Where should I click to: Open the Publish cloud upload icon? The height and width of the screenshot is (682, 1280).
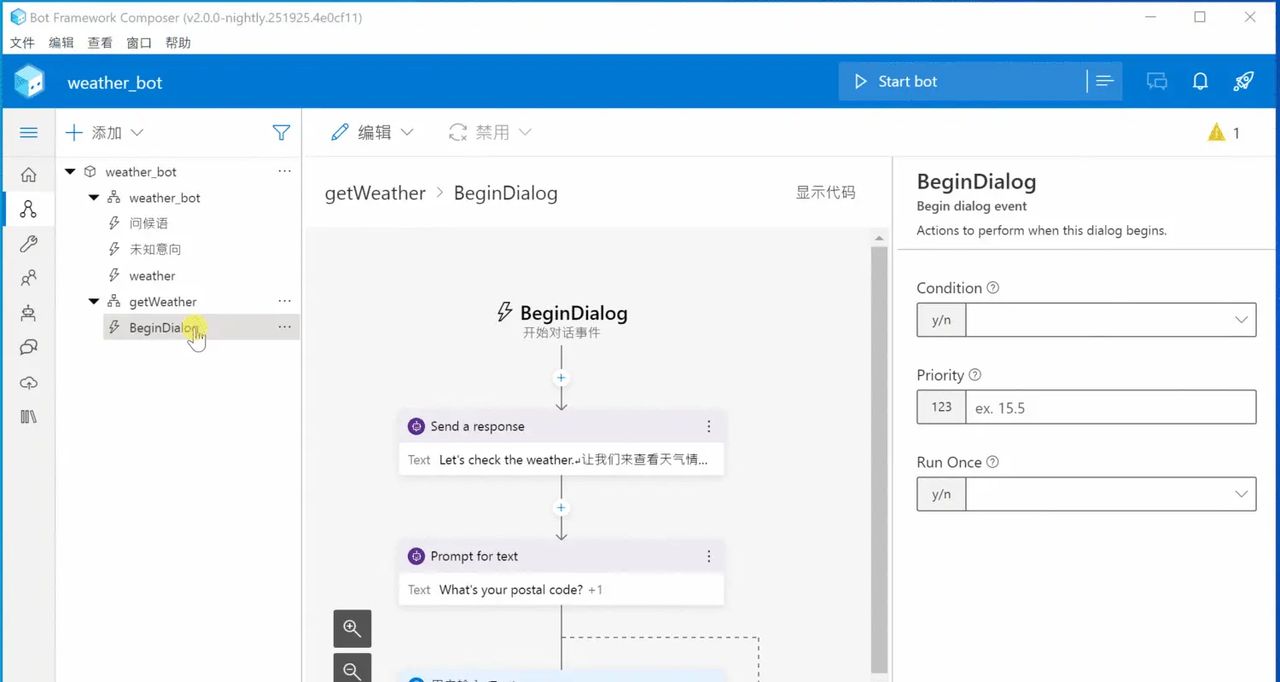tap(28, 383)
